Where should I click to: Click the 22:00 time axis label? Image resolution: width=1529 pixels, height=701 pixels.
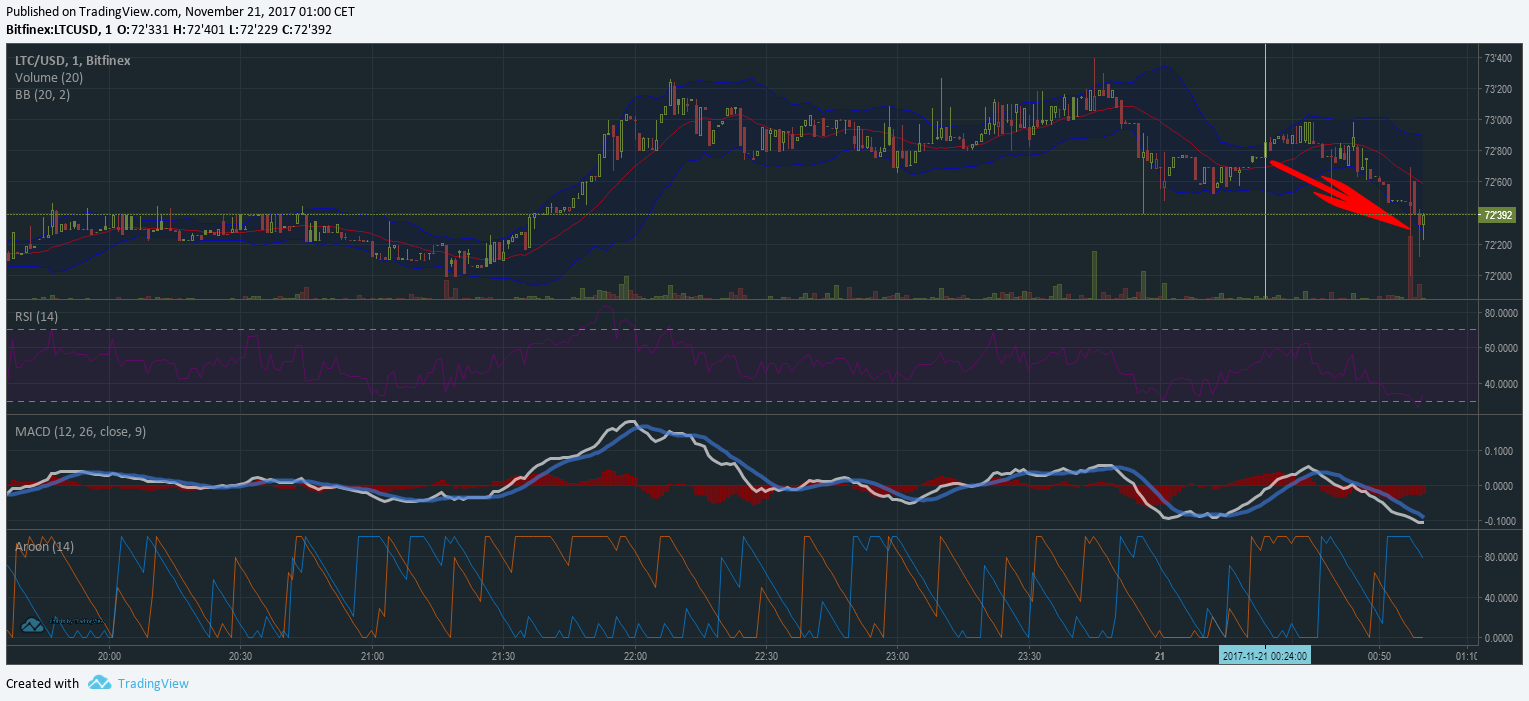coord(635,657)
